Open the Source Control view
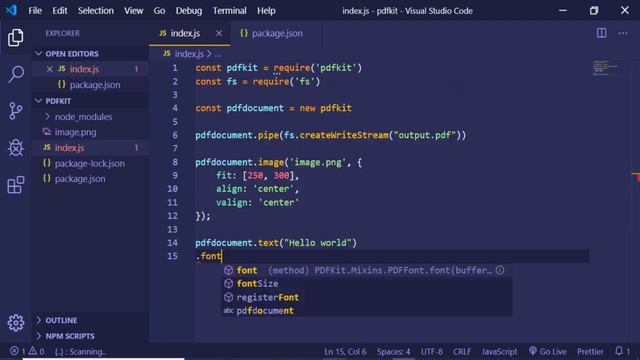 click(x=16, y=111)
